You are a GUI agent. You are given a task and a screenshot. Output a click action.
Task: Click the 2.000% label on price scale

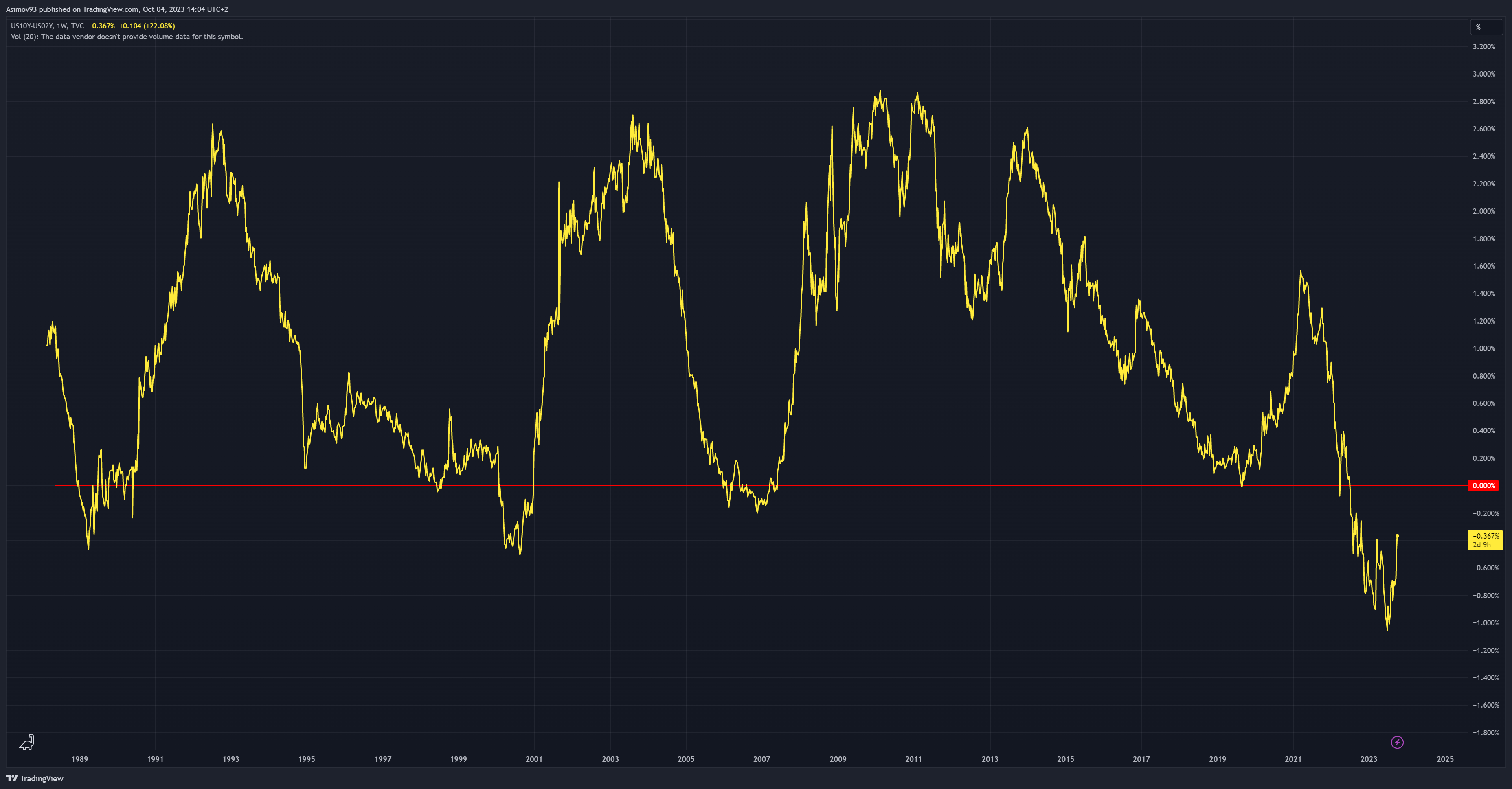1483,211
